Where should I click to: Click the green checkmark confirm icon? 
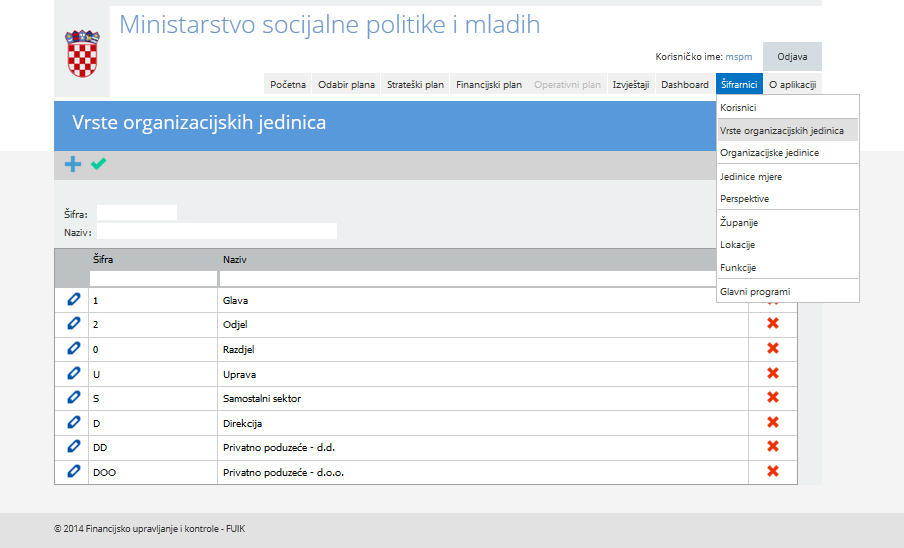[99, 164]
